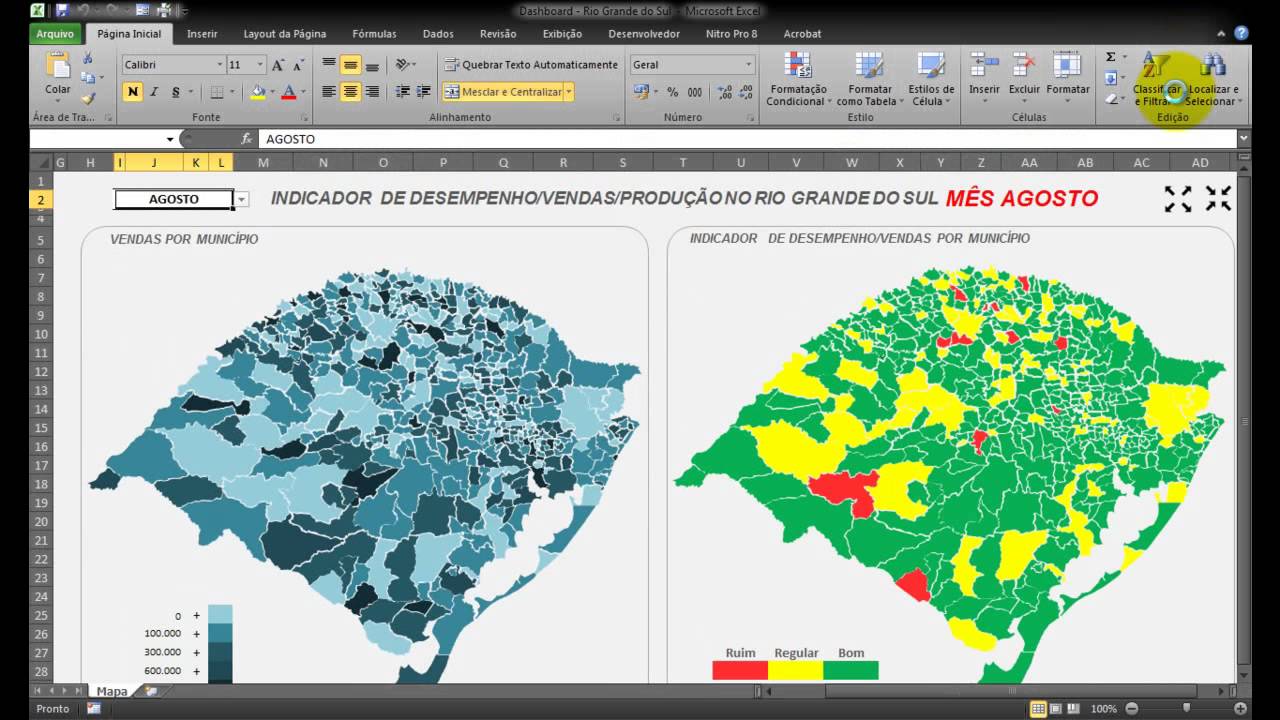This screenshot has height=720, width=1280.
Task: Toggle Align Right horizontal alignment
Action: 372,92
